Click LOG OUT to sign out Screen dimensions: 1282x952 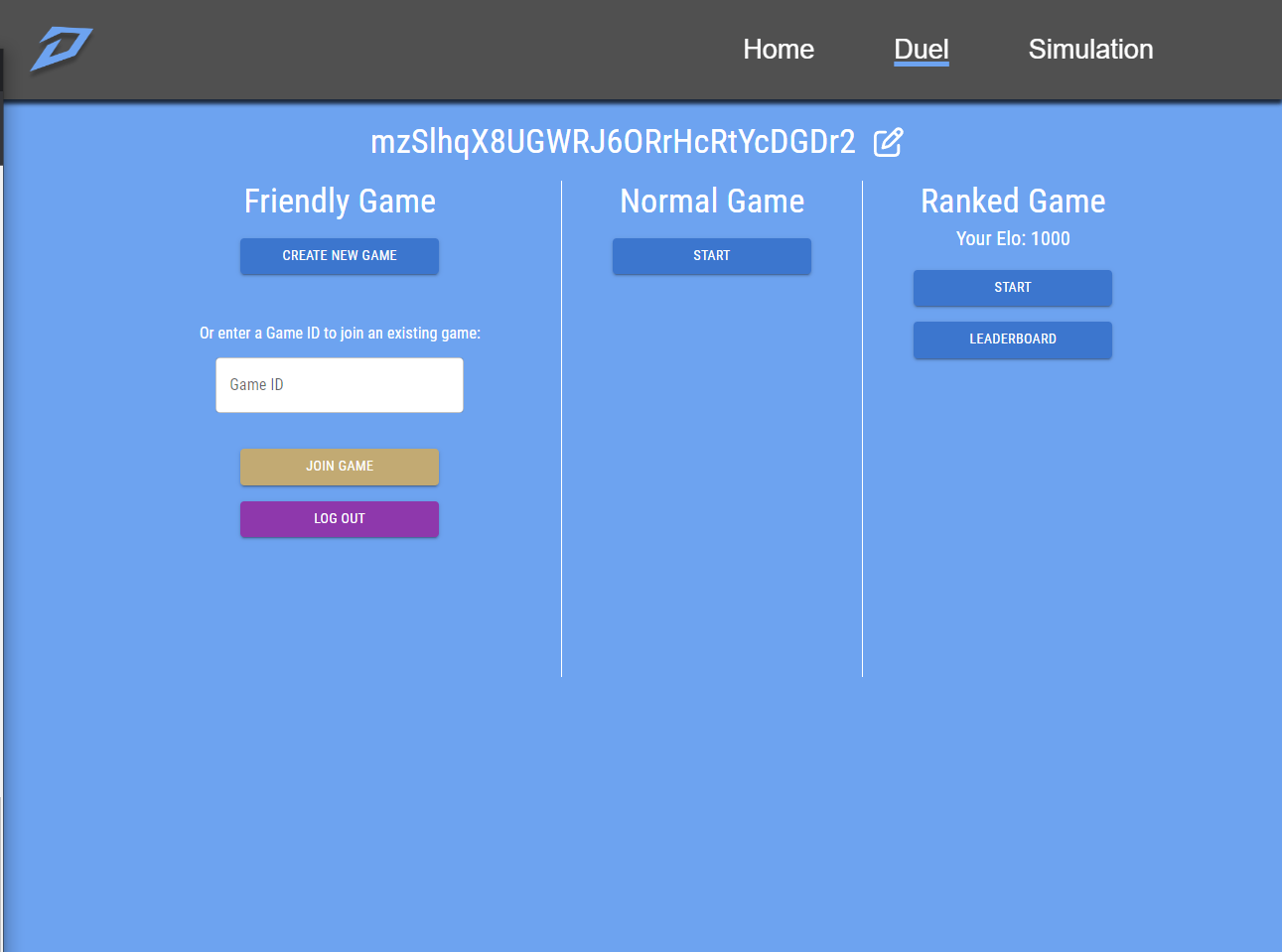pyautogui.click(x=339, y=518)
